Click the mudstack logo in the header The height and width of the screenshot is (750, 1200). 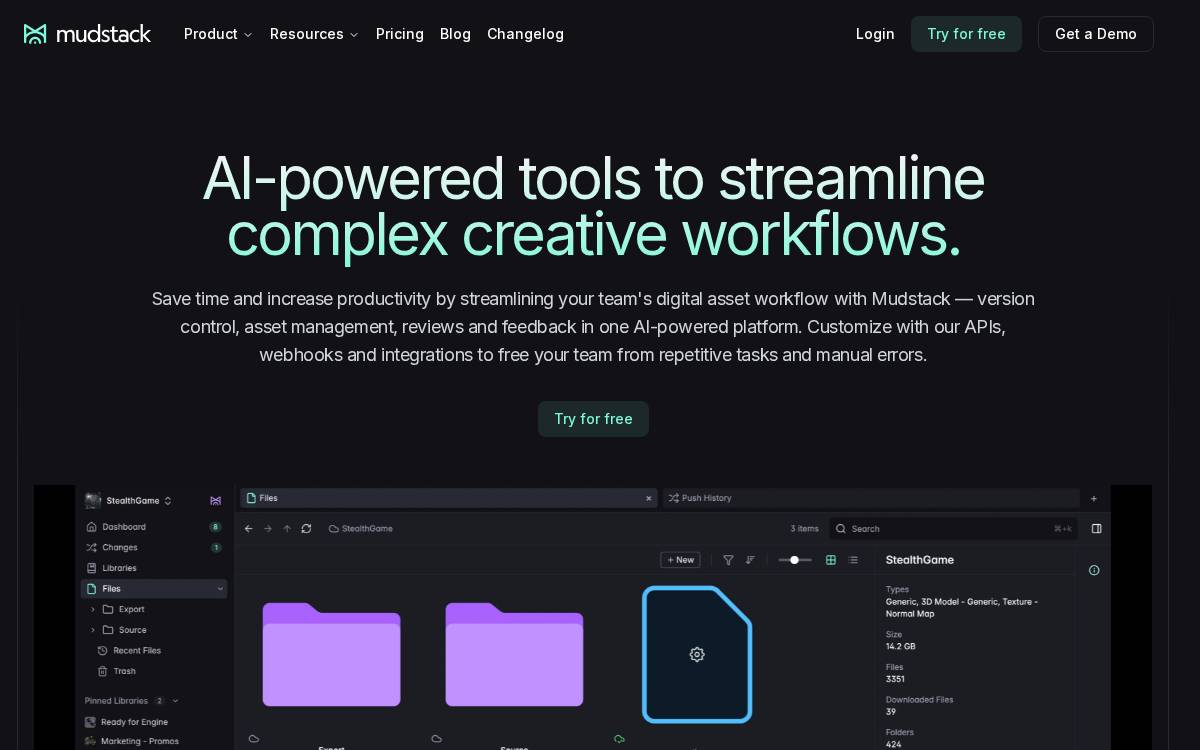pos(87,34)
